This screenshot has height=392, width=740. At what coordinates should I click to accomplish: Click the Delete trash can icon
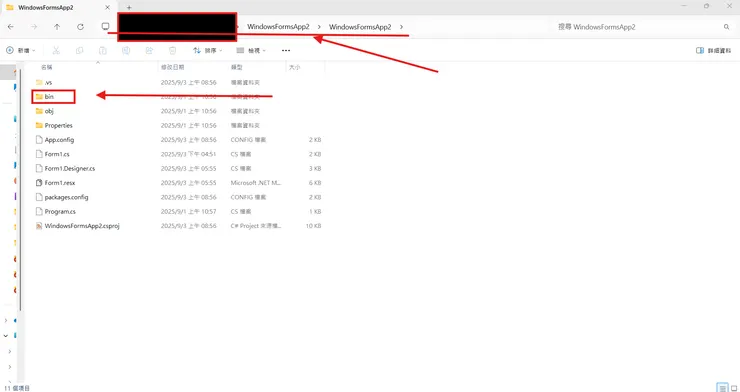[173, 50]
